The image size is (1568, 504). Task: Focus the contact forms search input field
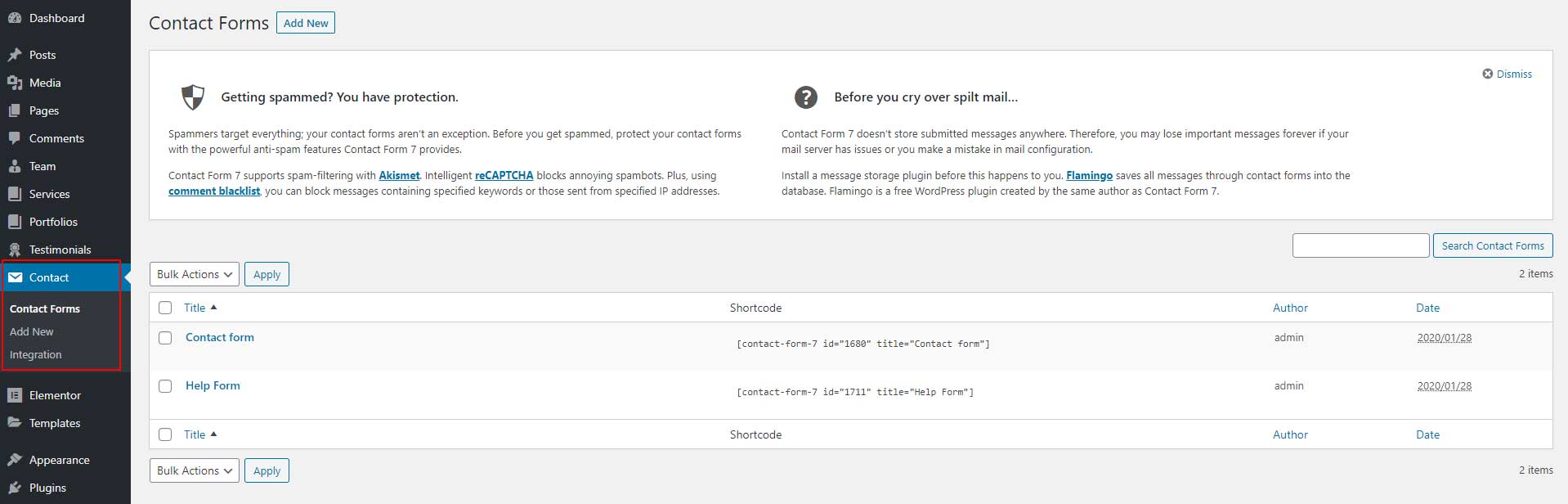coord(1360,245)
